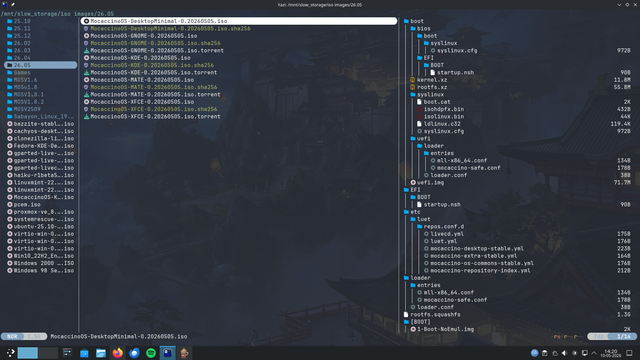Launch Thunderbird from the taskbar

[x=134, y=353]
